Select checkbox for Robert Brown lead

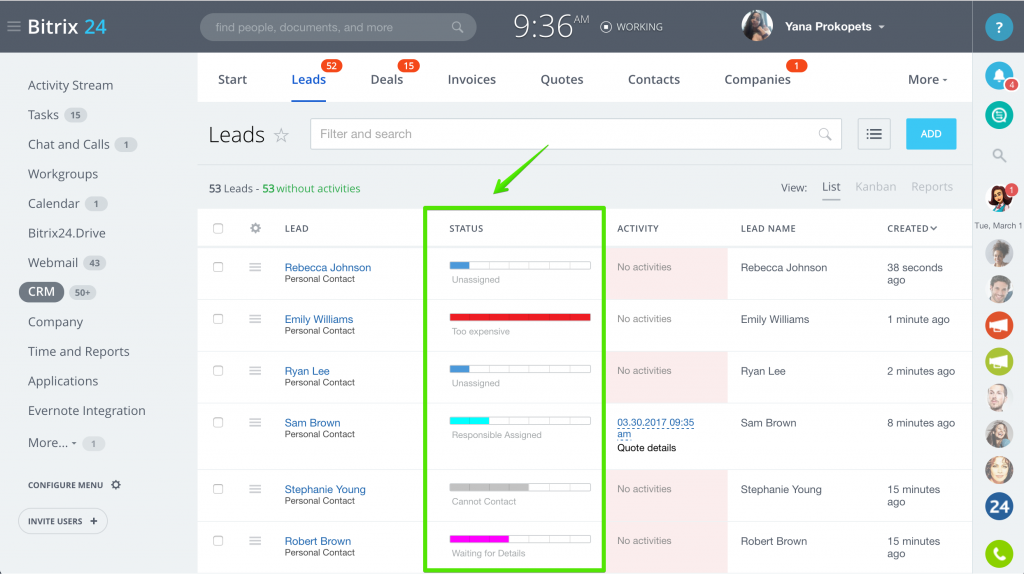218,541
